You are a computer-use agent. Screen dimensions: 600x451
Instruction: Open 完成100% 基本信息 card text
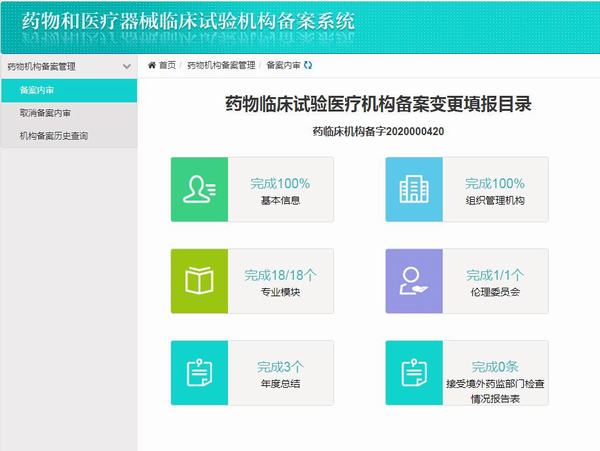[279, 190]
